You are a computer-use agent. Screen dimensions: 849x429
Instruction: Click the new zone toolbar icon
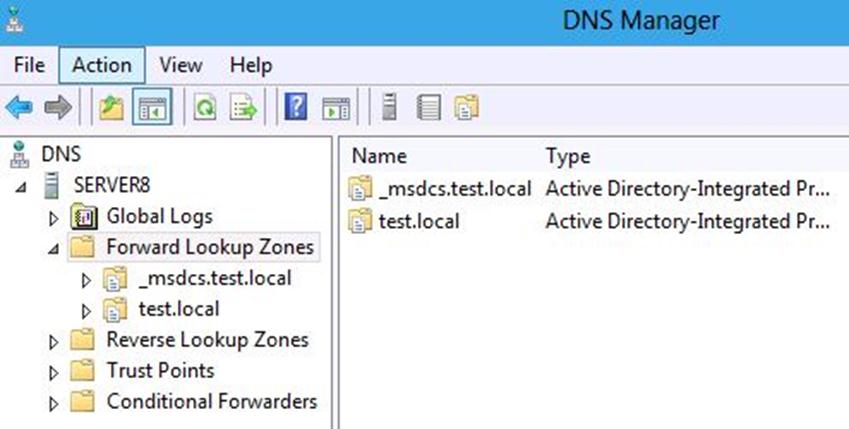click(467, 107)
